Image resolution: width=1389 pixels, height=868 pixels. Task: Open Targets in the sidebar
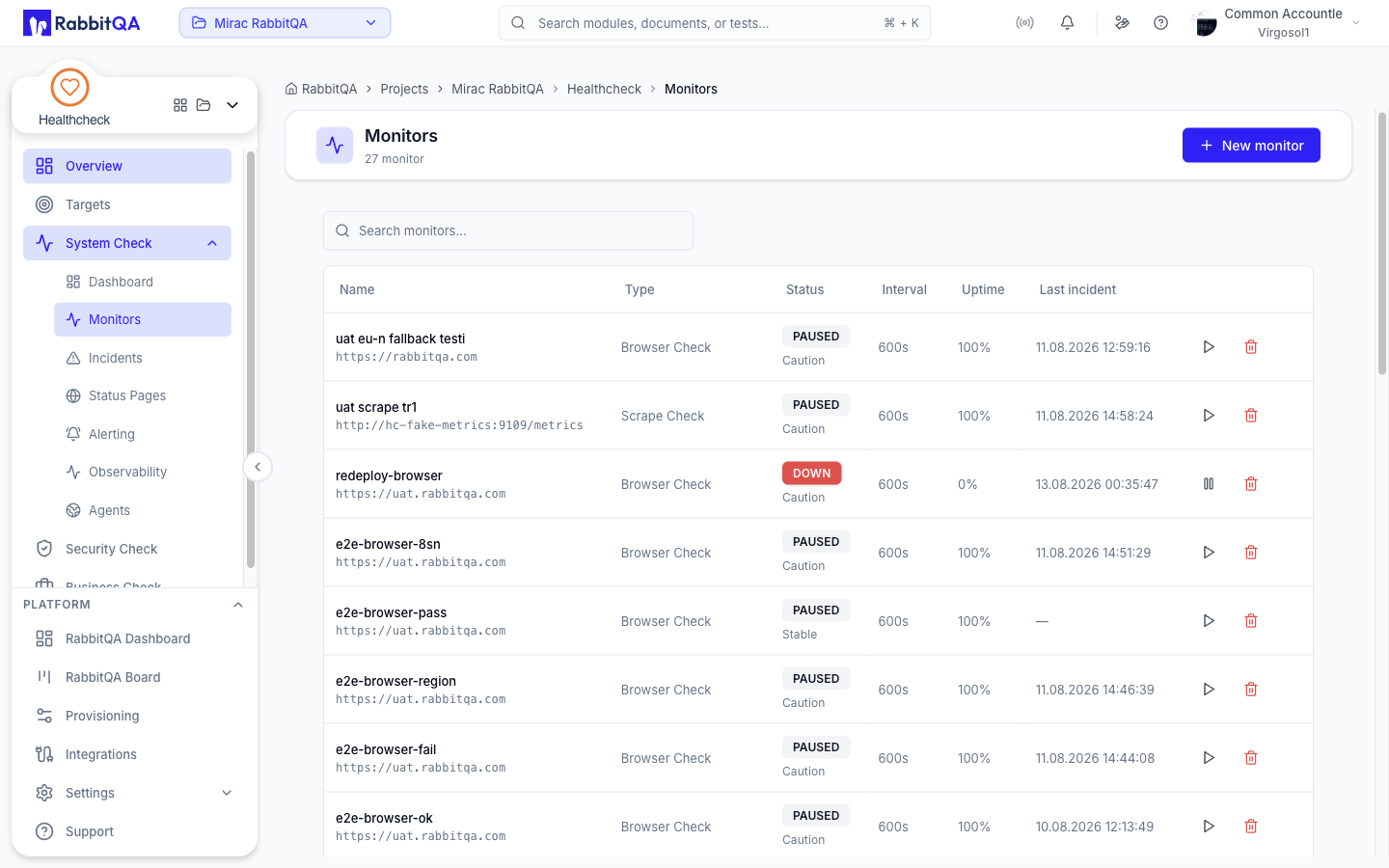127,204
